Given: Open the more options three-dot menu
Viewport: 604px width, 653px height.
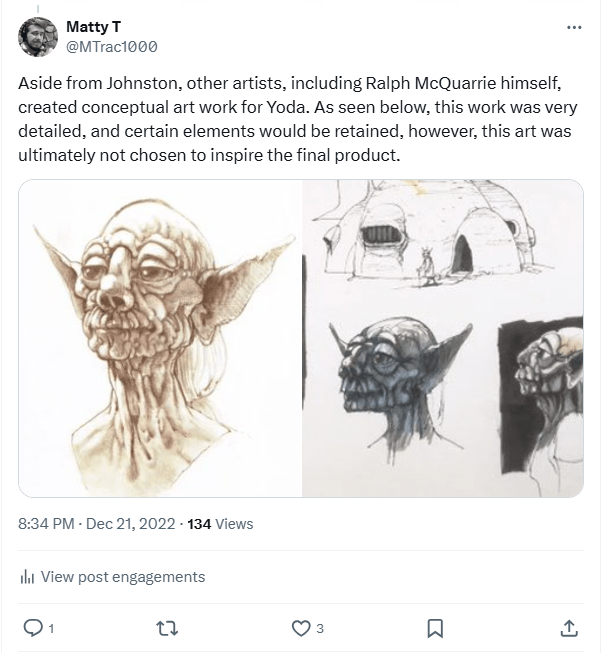Looking at the screenshot, I should 573,28.
